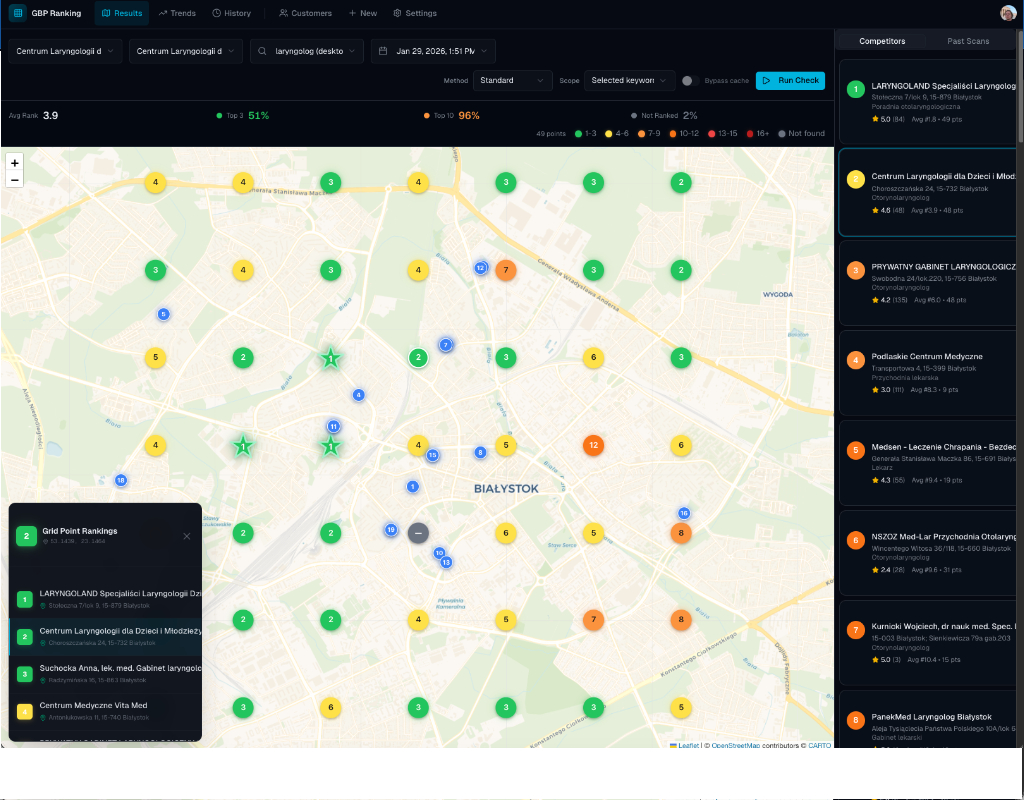Viewport: 1024px width, 800px height.
Task: Toggle the Bypass cache switch
Action: 690,81
